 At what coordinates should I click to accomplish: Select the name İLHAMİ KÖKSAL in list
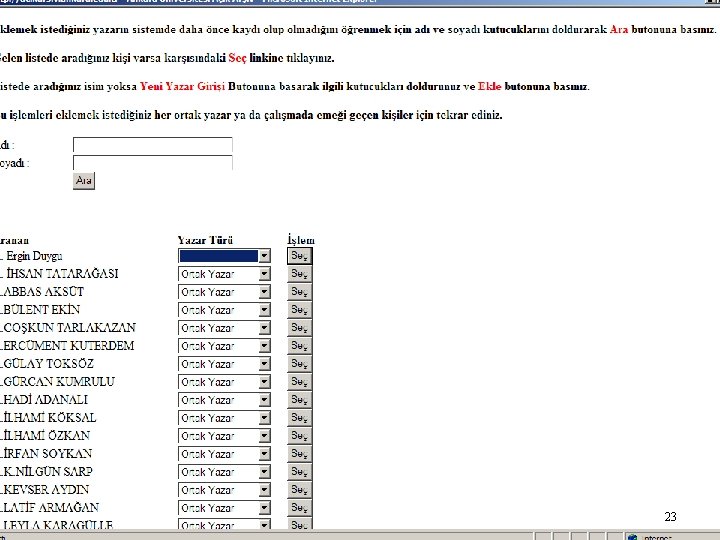click(x=50, y=417)
